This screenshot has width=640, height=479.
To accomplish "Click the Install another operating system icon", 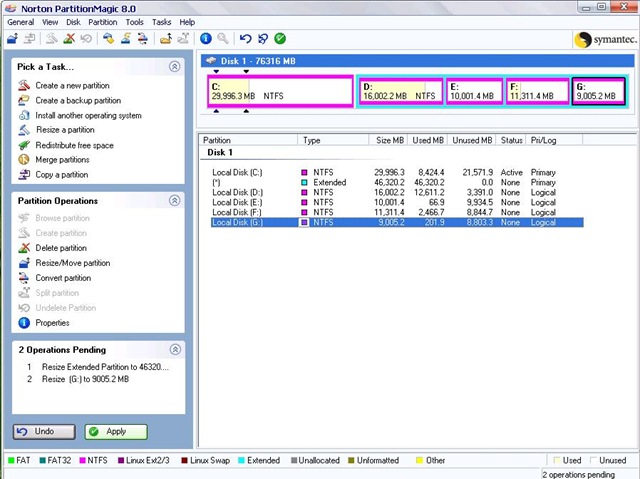I will click(x=25, y=115).
